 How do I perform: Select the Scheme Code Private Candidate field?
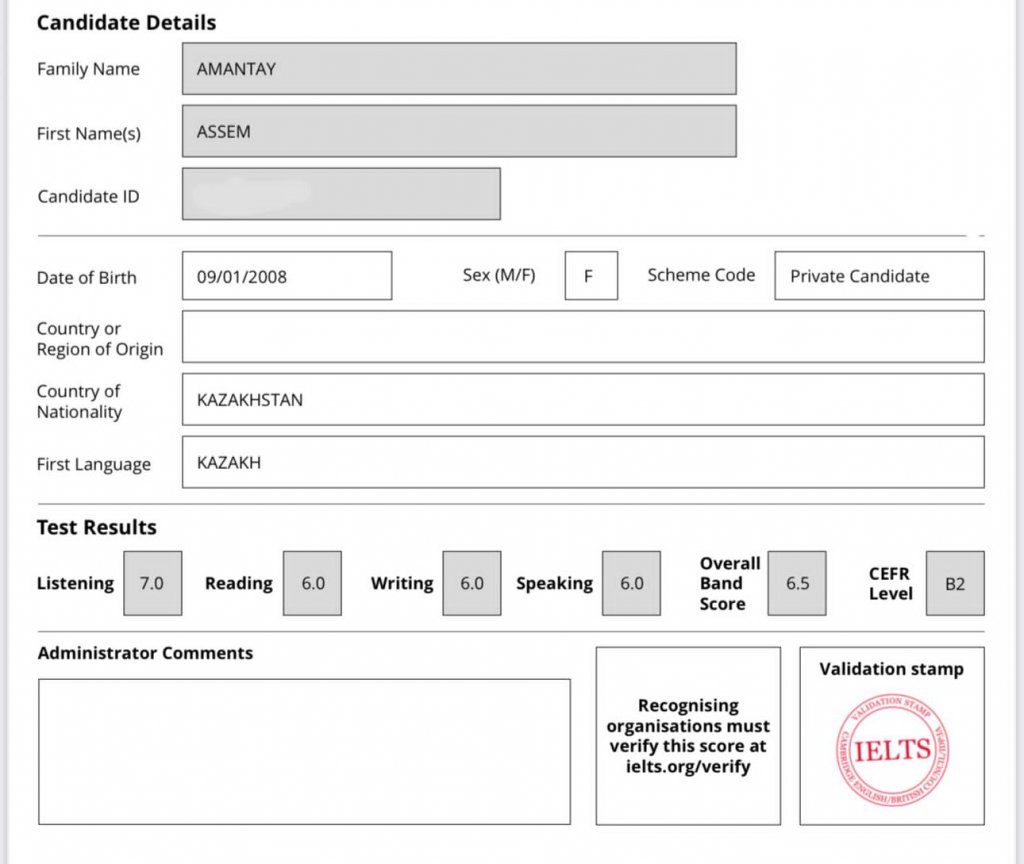[879, 276]
